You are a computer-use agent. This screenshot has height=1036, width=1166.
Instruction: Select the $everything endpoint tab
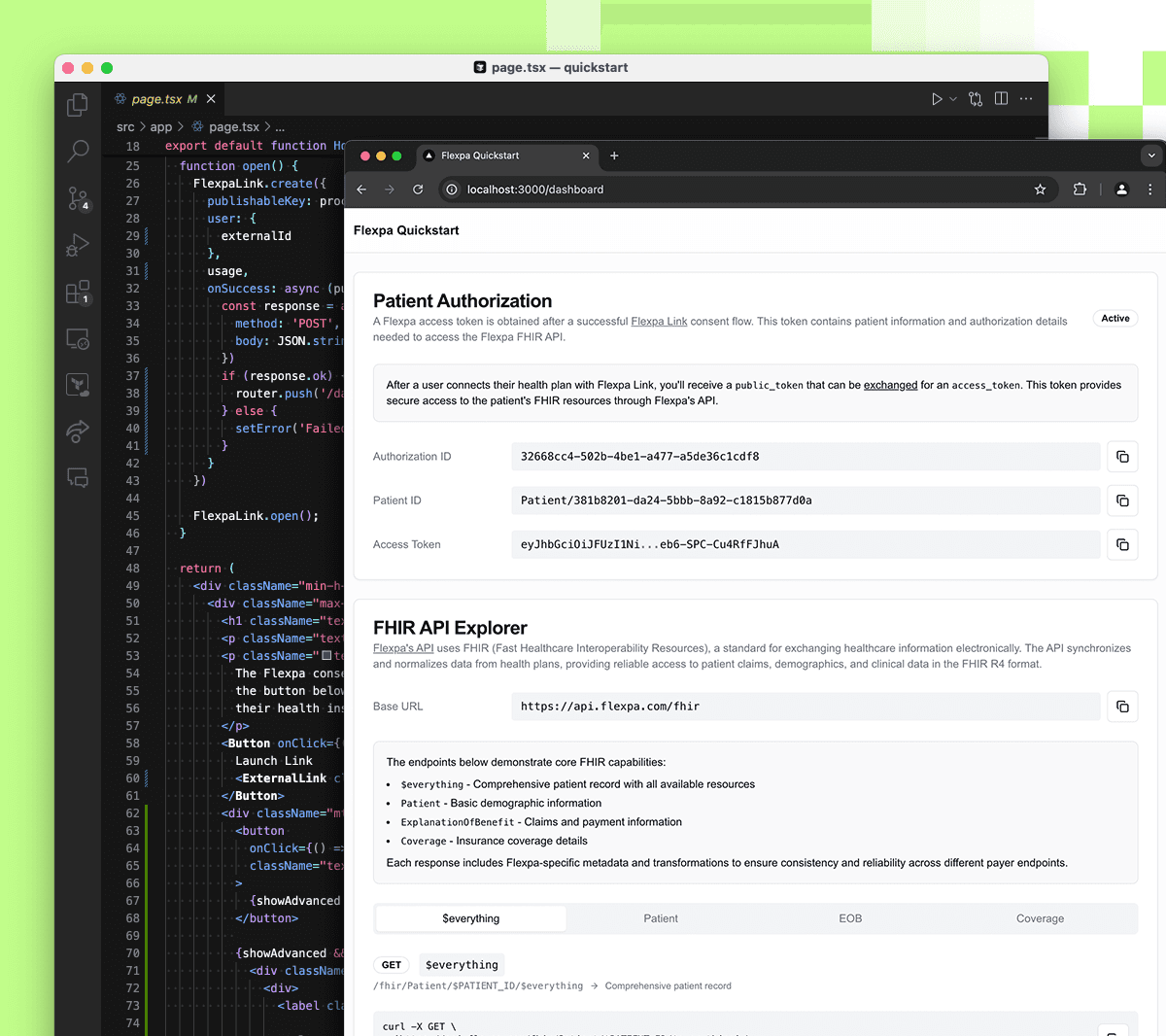point(471,918)
